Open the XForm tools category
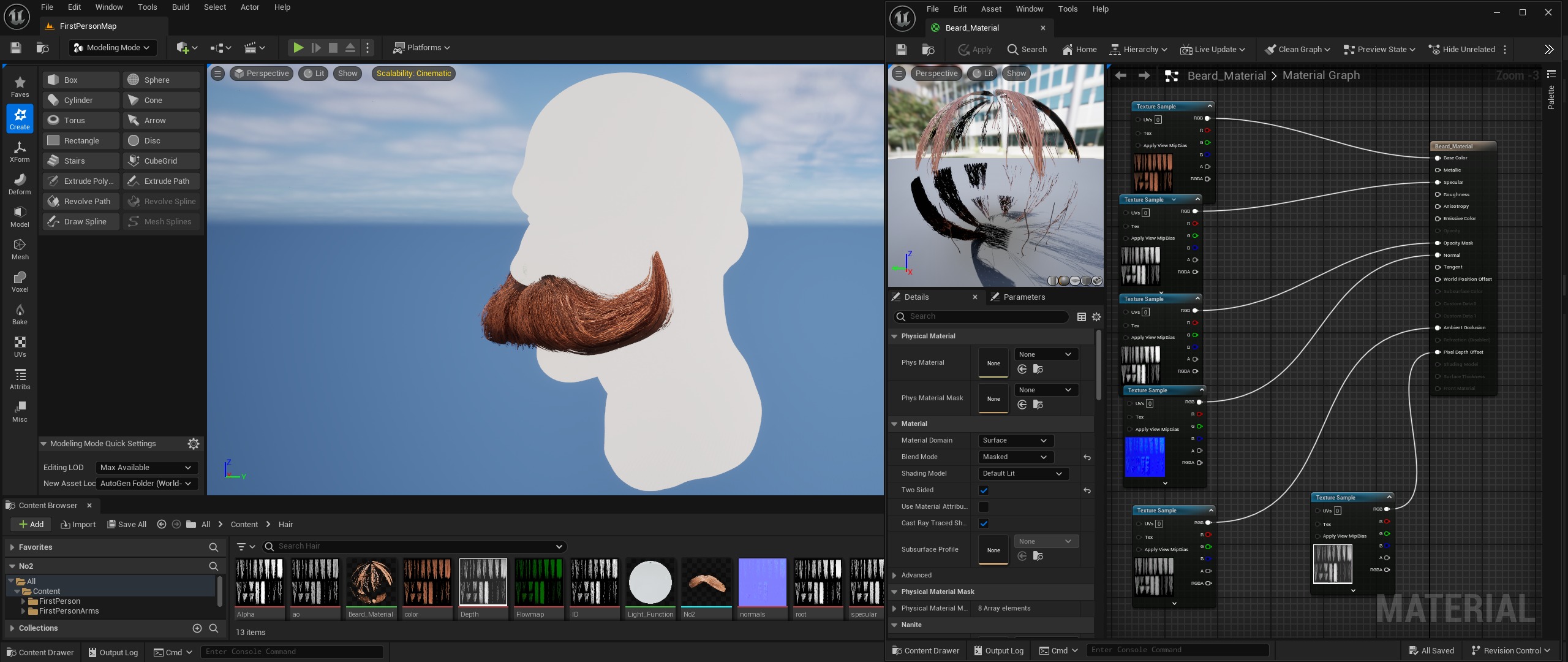The height and width of the screenshot is (662, 1568). [20, 151]
